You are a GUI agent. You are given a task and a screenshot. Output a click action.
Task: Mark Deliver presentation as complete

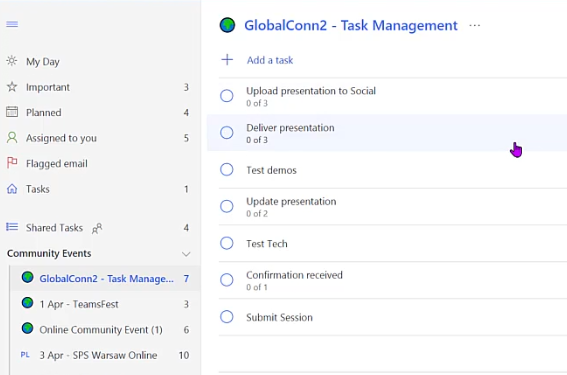[227, 133]
